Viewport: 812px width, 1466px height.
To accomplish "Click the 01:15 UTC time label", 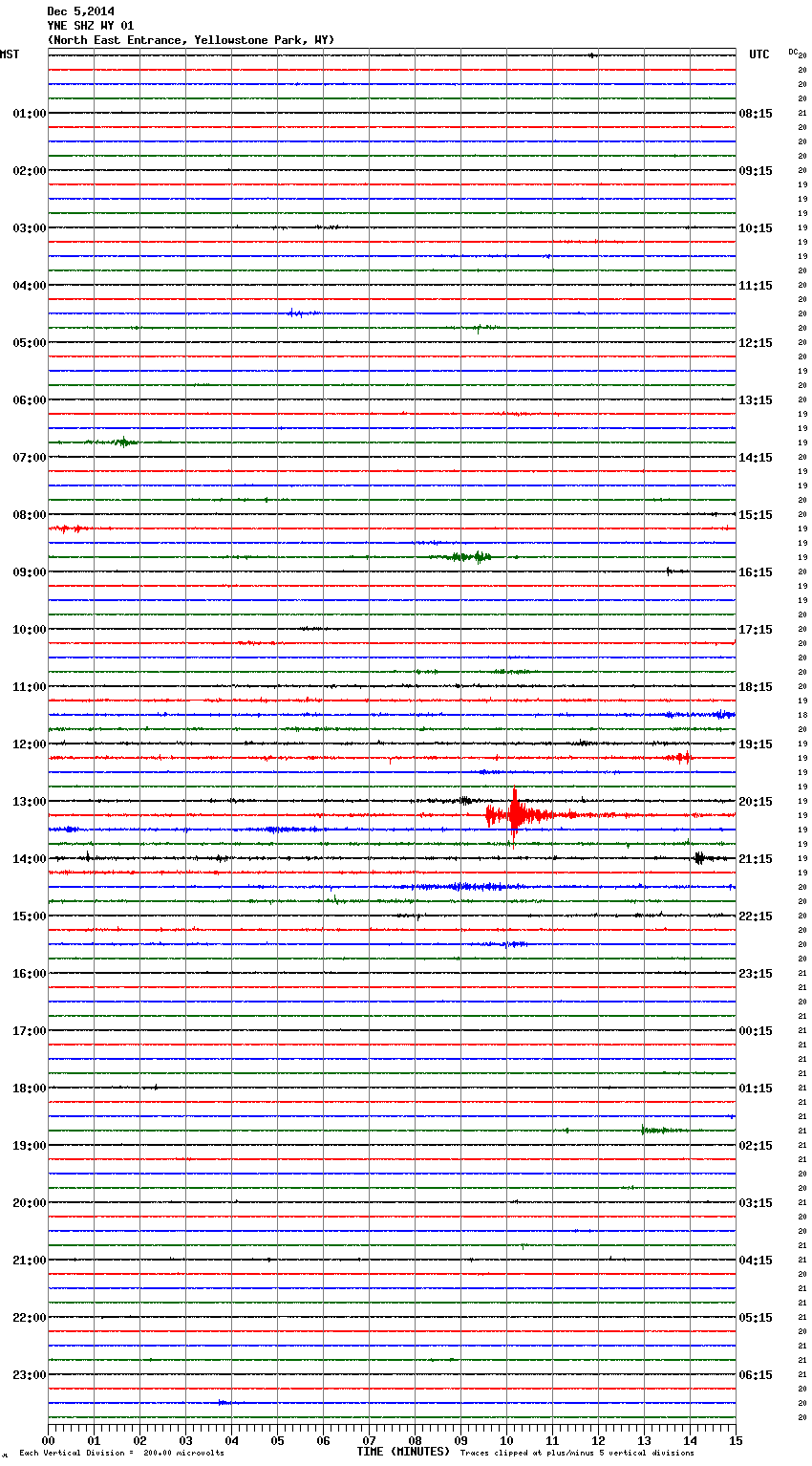I will [x=756, y=1089].
